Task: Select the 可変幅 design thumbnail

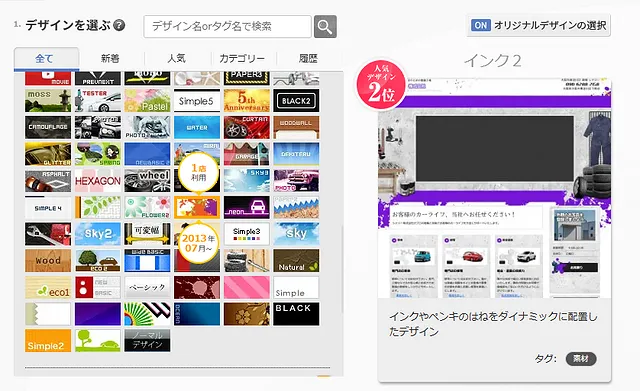Action: [147, 234]
